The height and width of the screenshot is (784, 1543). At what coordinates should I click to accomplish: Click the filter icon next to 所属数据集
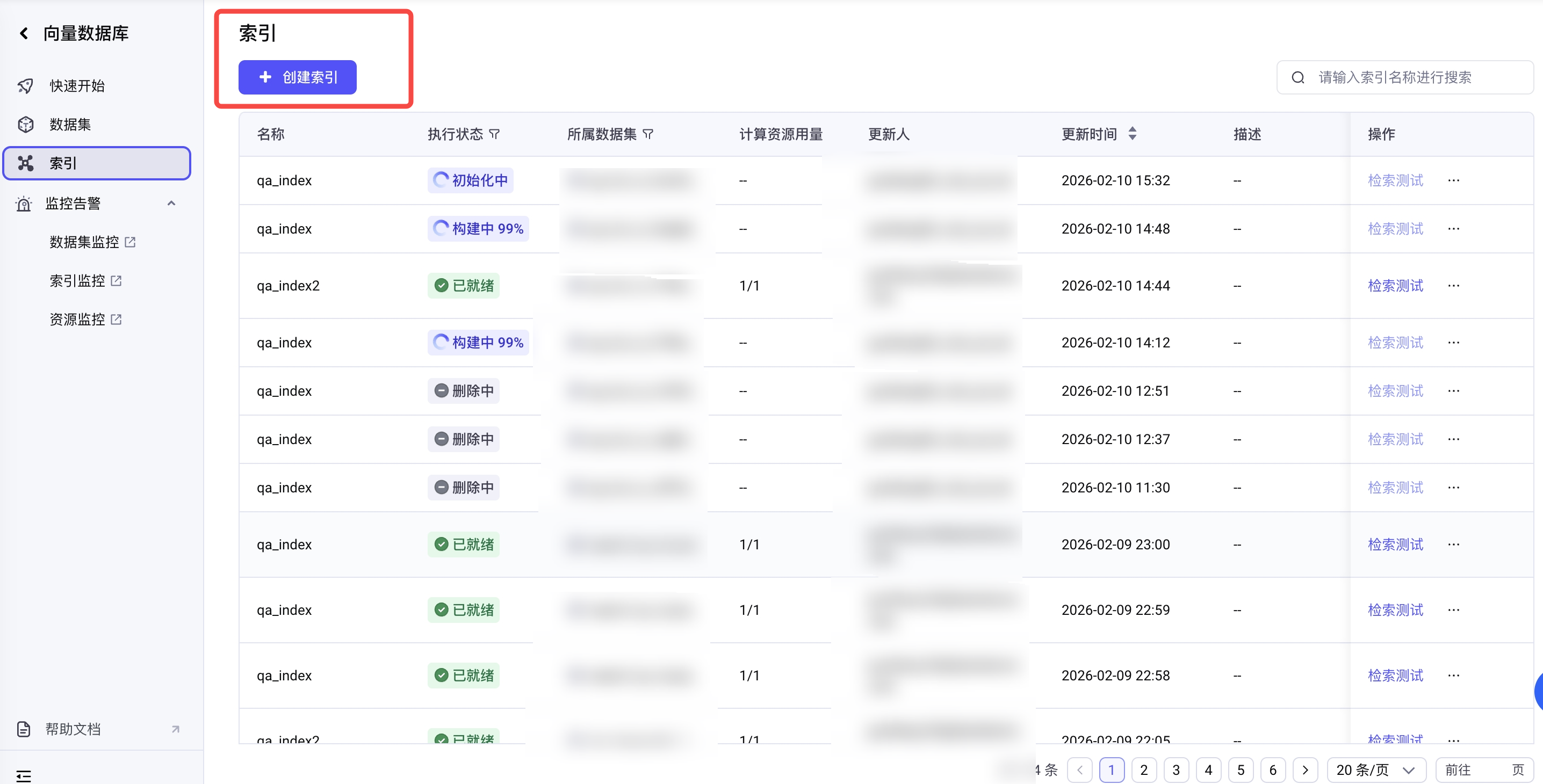(648, 134)
